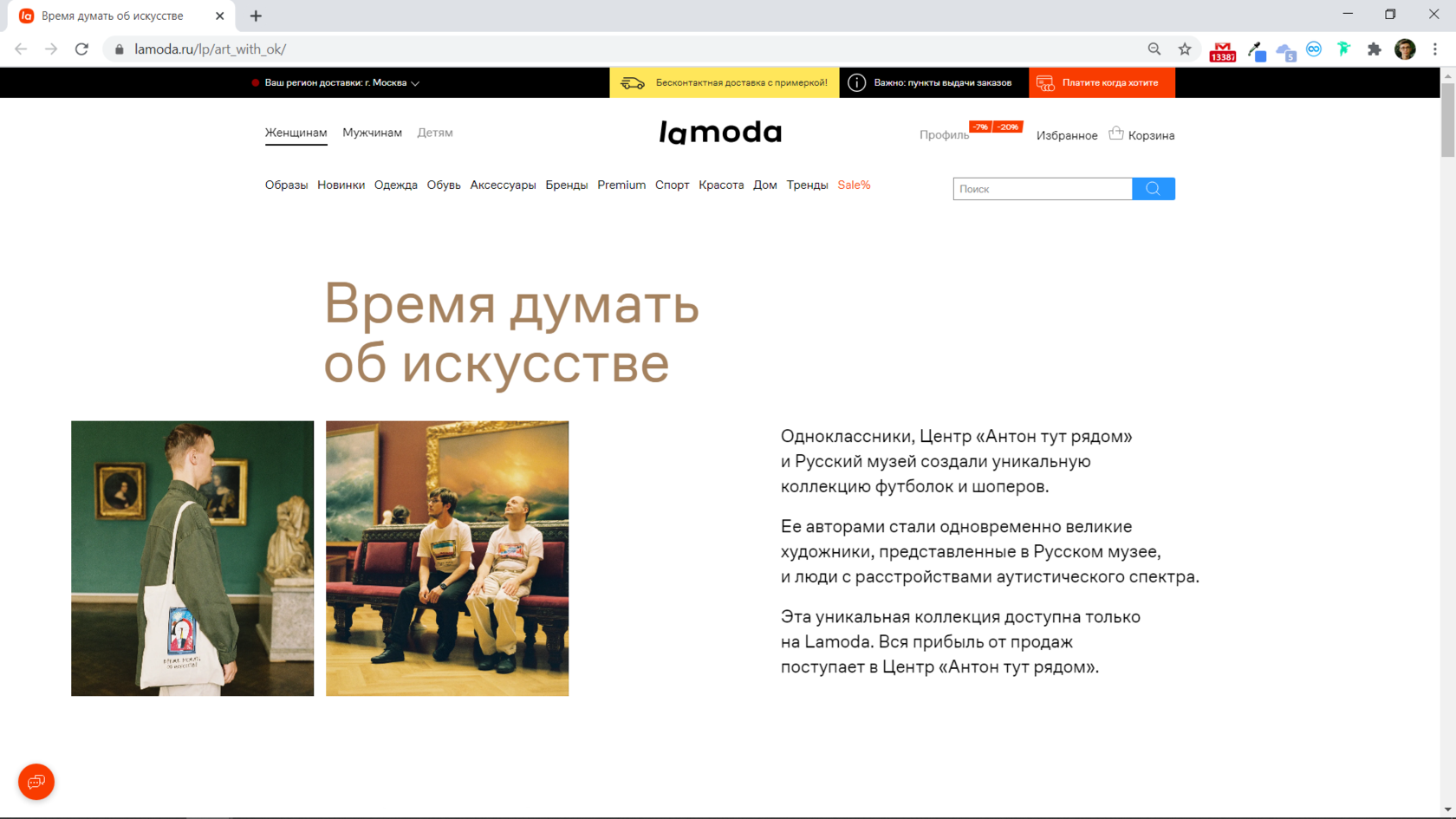The image size is (1456, 819).
Task: Click the Профиль link
Action: point(945,135)
